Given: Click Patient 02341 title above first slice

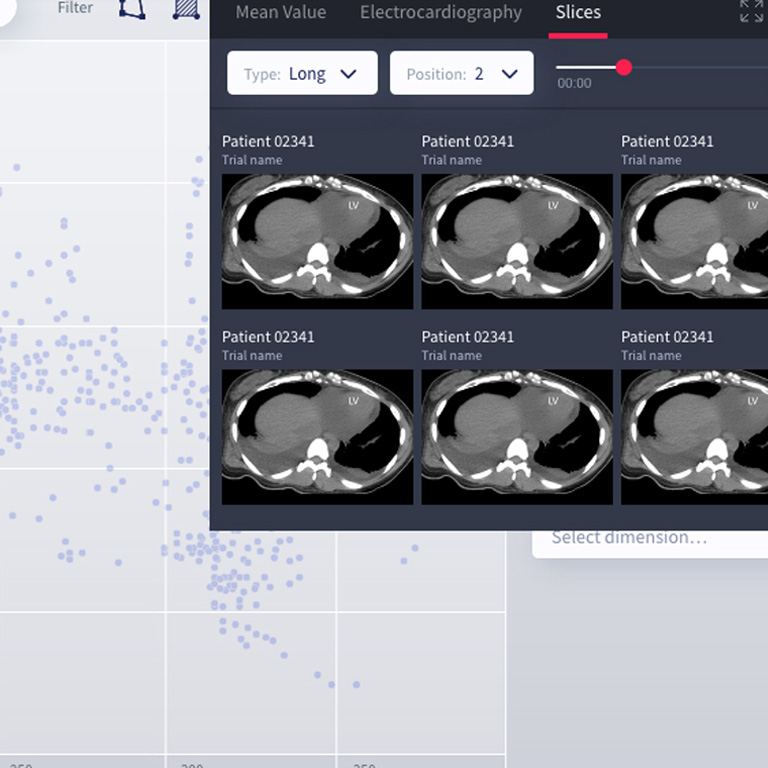Looking at the screenshot, I should (x=268, y=141).
